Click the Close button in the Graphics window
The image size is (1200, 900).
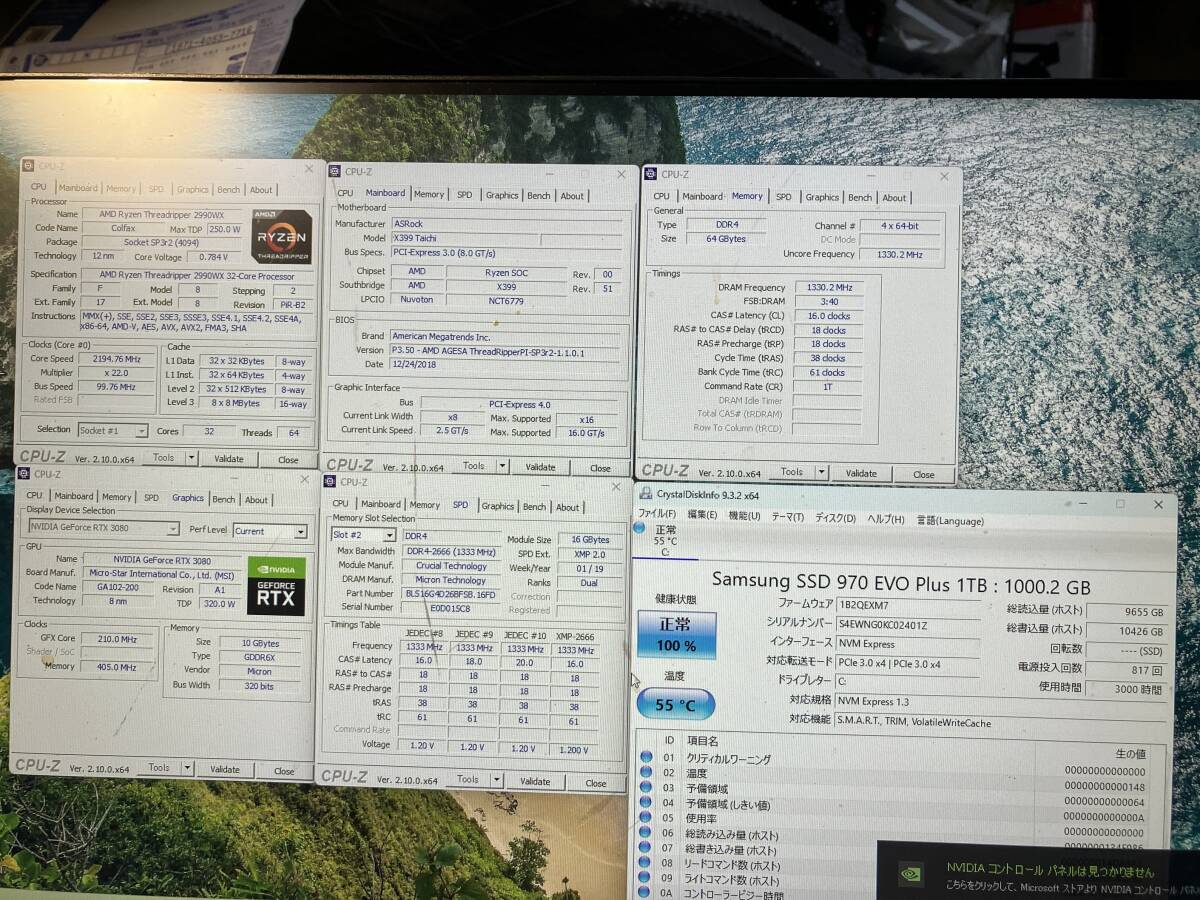285,771
